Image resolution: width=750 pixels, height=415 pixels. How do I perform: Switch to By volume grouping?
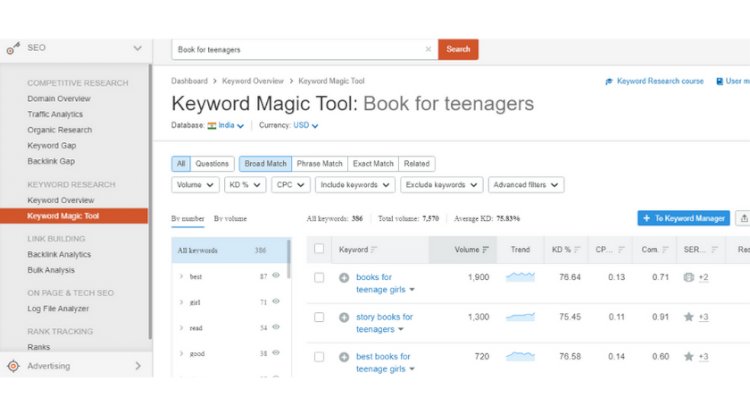pyautogui.click(x=230, y=219)
